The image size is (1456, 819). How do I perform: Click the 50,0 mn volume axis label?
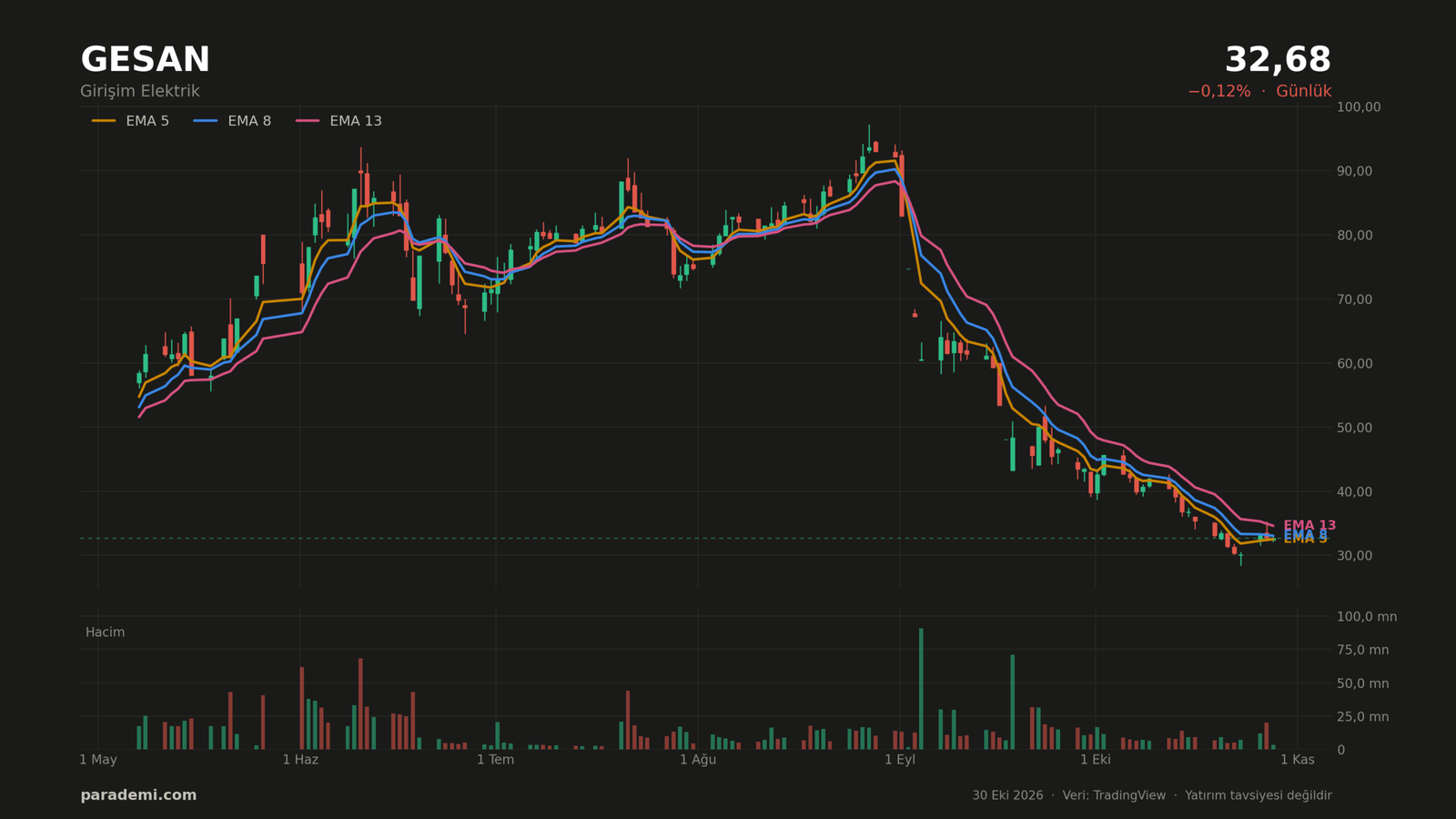tap(1362, 683)
